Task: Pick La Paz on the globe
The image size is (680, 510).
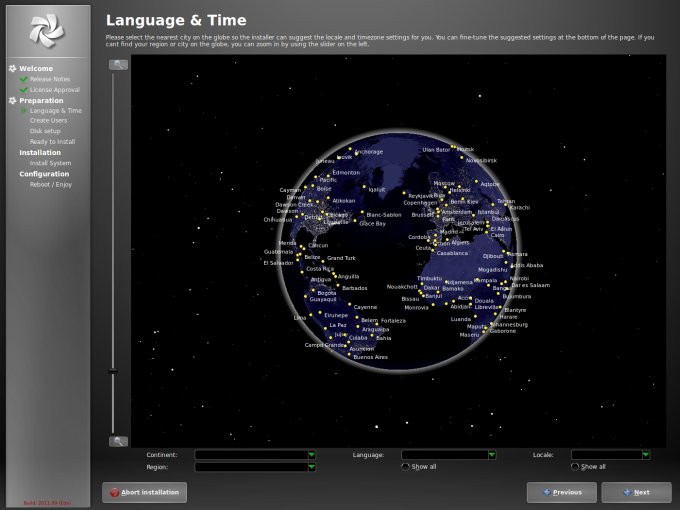Action: (338, 325)
